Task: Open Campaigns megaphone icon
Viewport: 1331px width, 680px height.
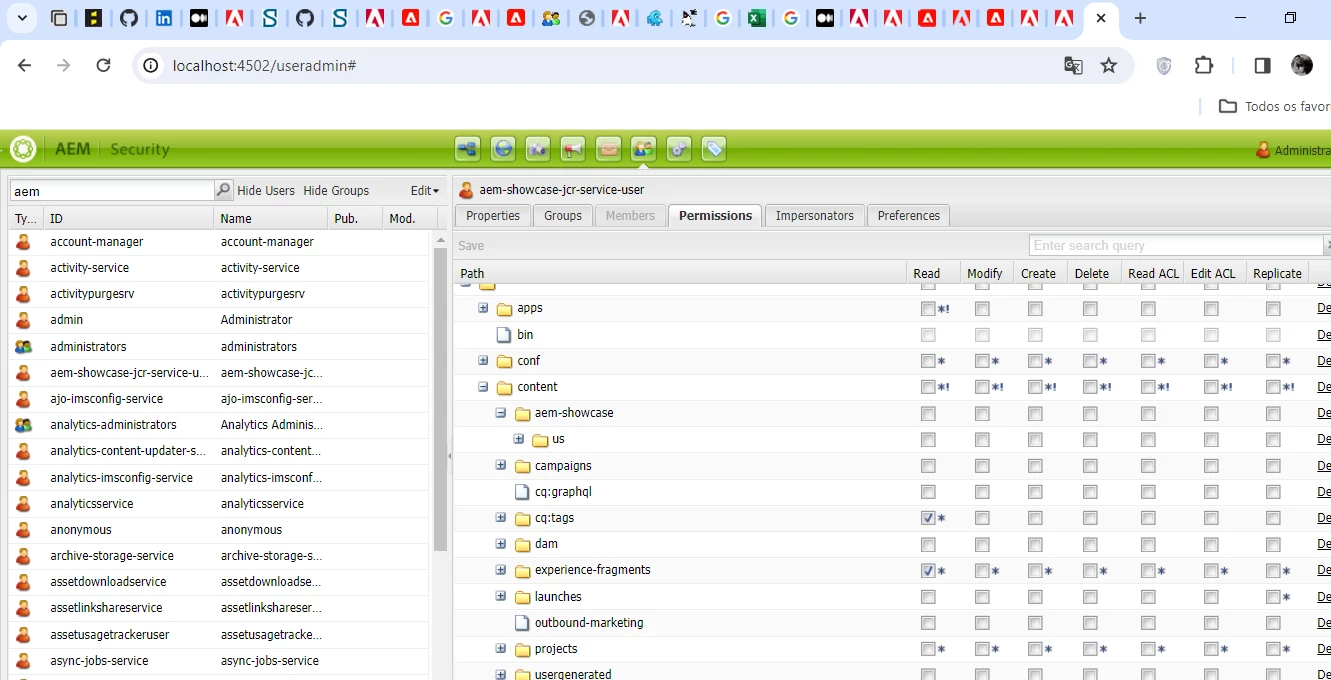Action: [x=573, y=149]
